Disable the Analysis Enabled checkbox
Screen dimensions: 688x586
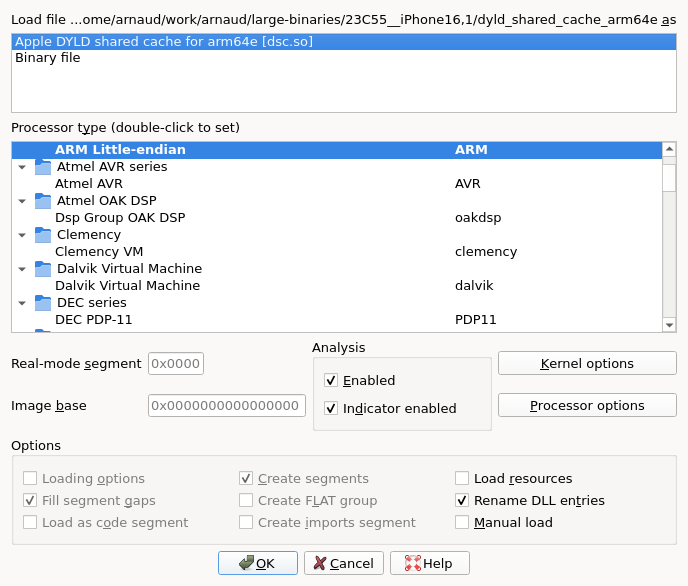[331, 380]
